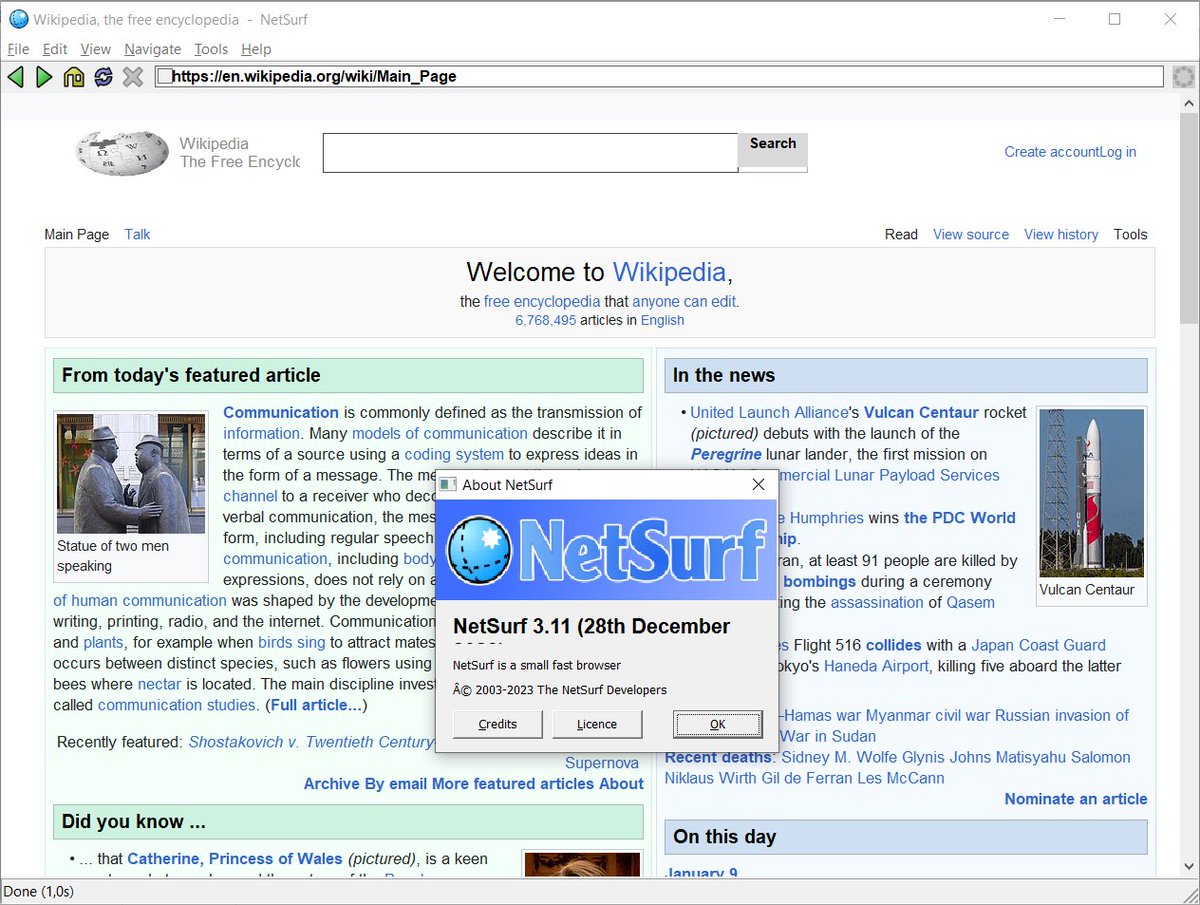Select the Wikipedia globe logo
The height and width of the screenshot is (905, 1200).
pyautogui.click(x=121, y=152)
